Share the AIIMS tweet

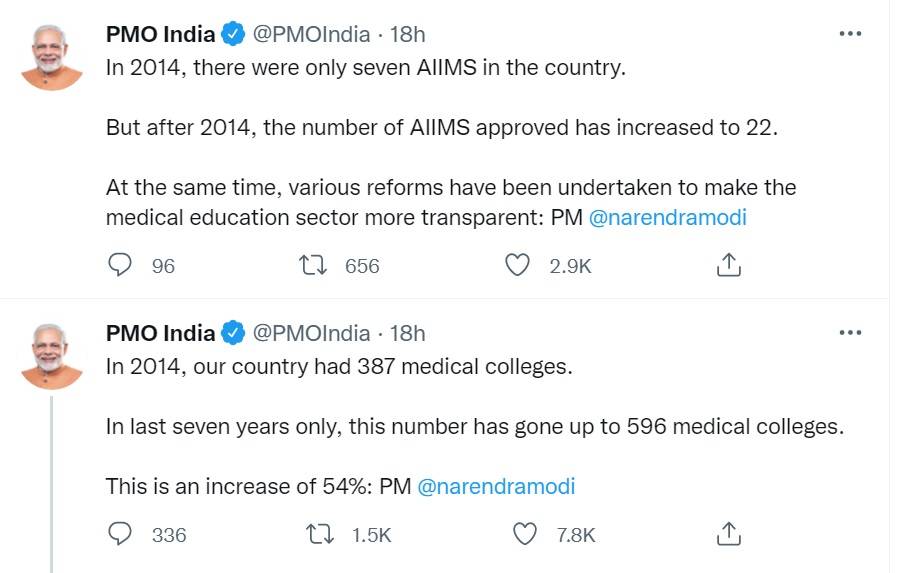click(x=729, y=265)
